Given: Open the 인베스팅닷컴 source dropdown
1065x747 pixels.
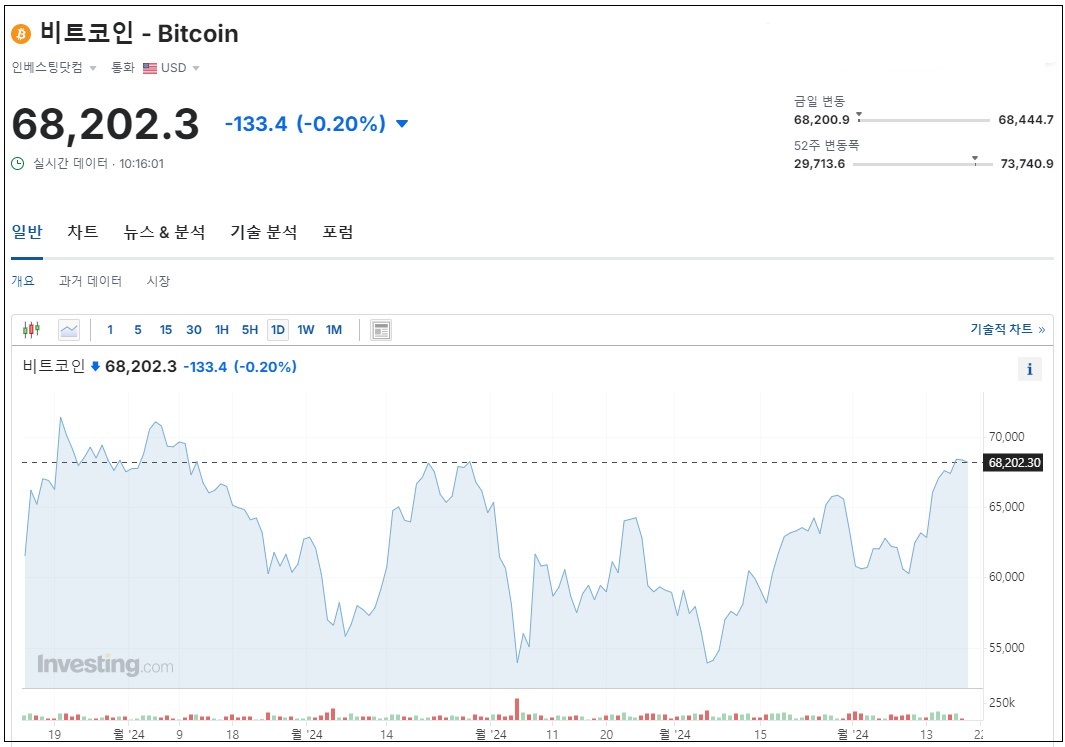Looking at the screenshot, I should [x=54, y=67].
